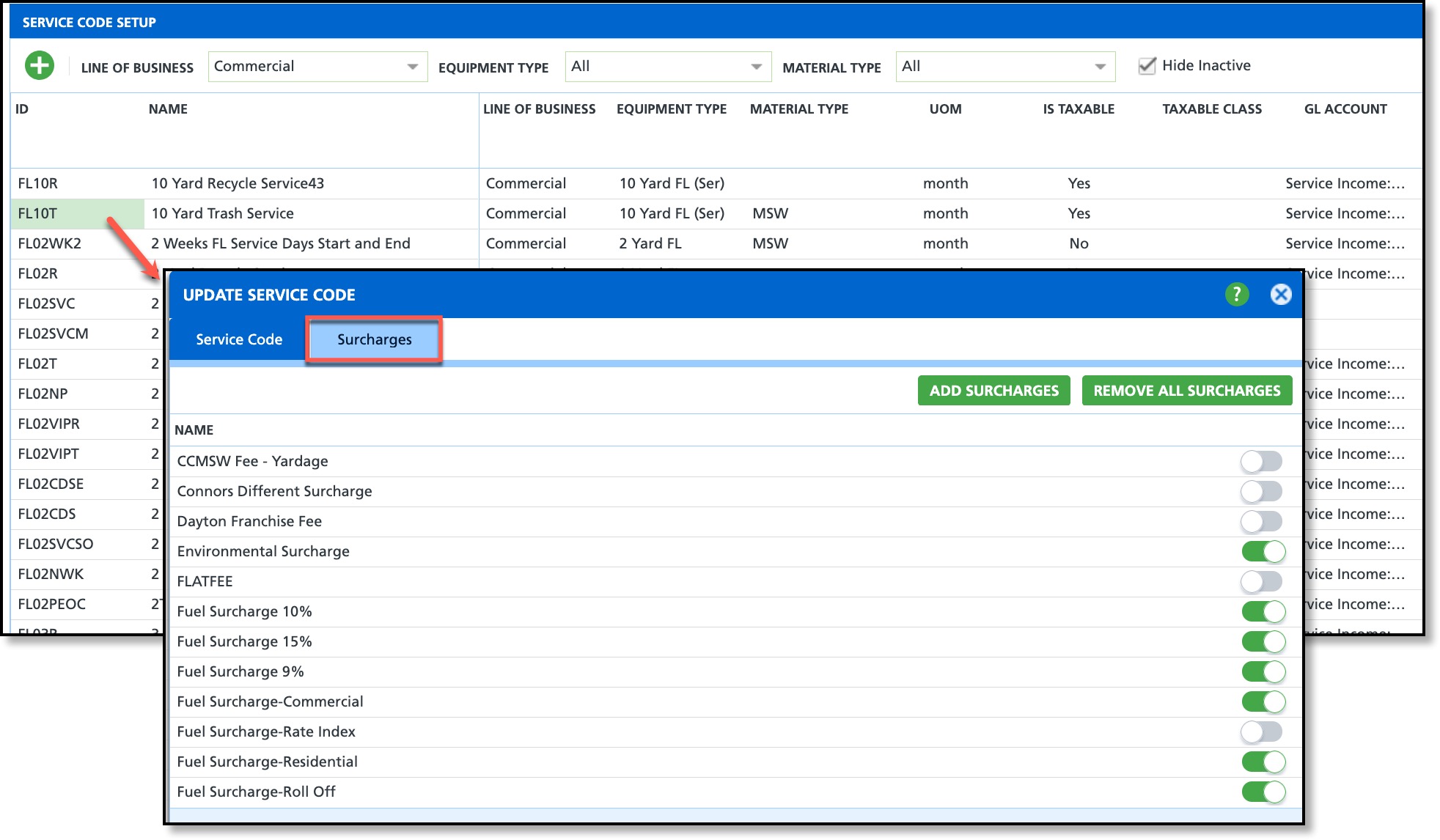Select the FL10R service code row
This screenshot has height=840, width=1440.
pos(38,183)
